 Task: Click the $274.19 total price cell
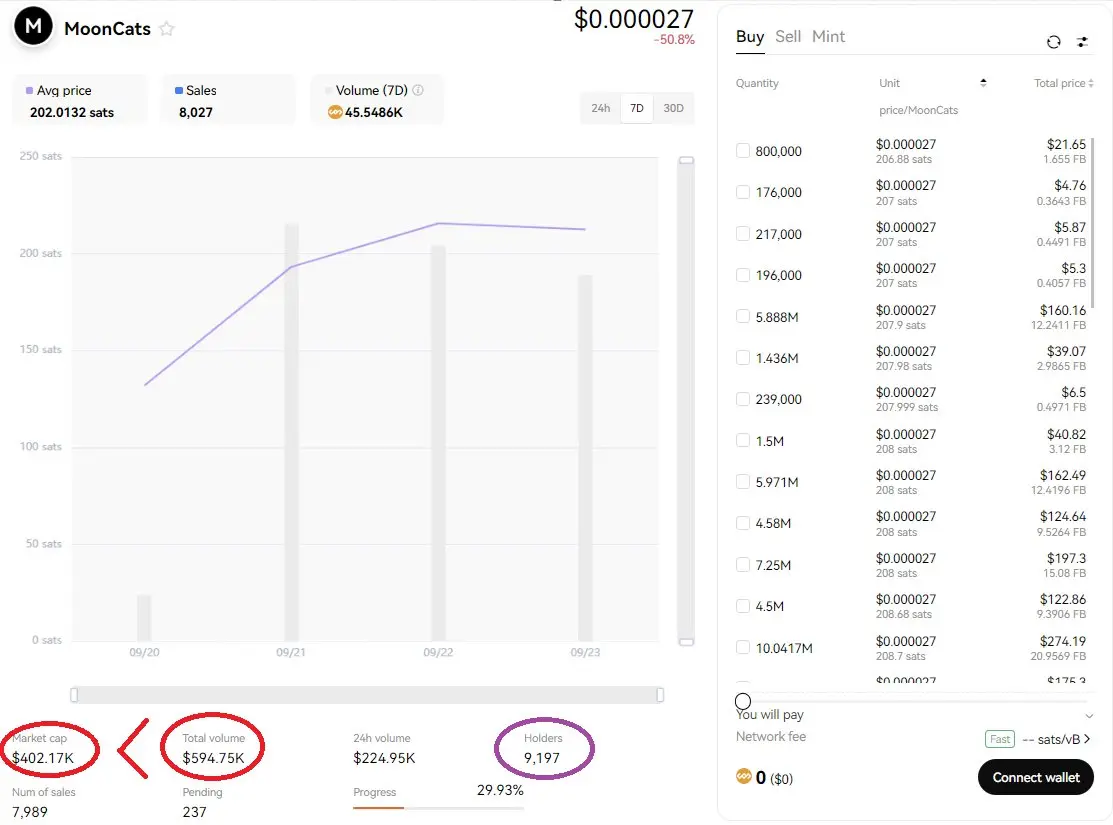point(1063,641)
